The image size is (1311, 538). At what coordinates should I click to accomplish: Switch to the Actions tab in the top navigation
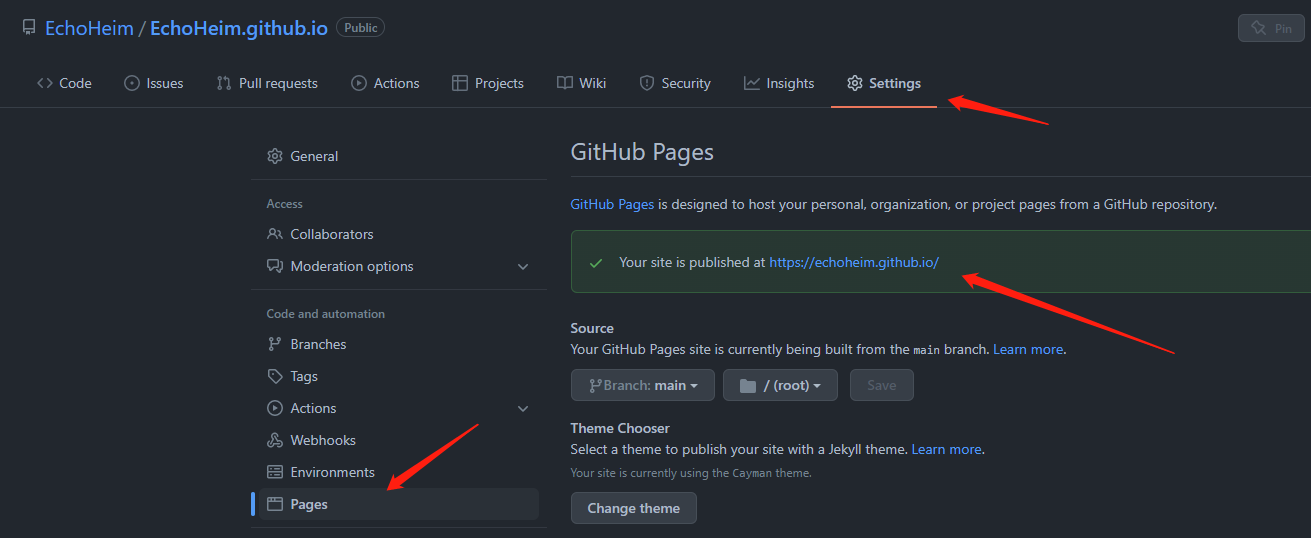click(385, 83)
